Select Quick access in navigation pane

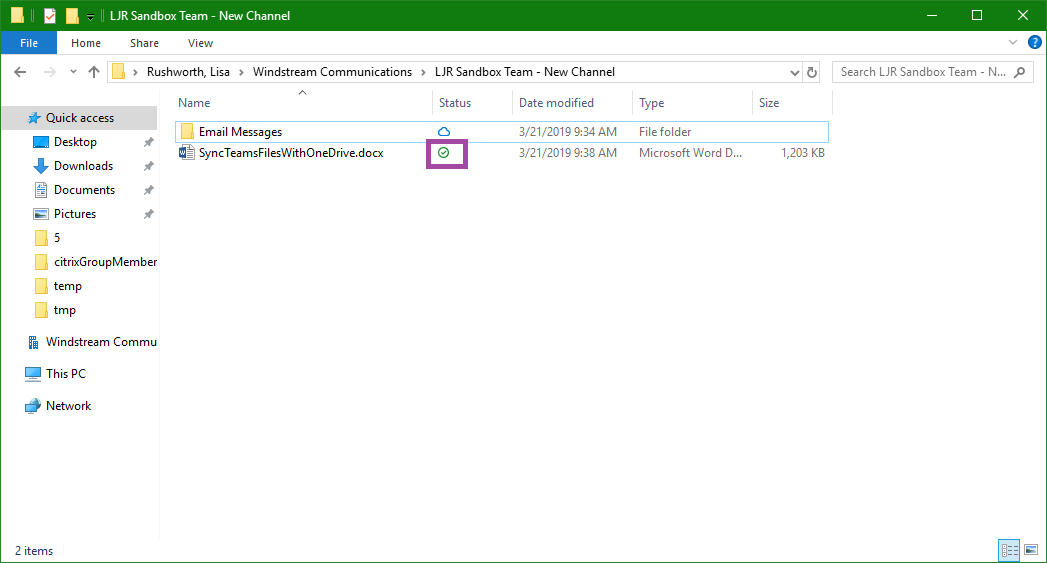pyautogui.click(x=79, y=118)
